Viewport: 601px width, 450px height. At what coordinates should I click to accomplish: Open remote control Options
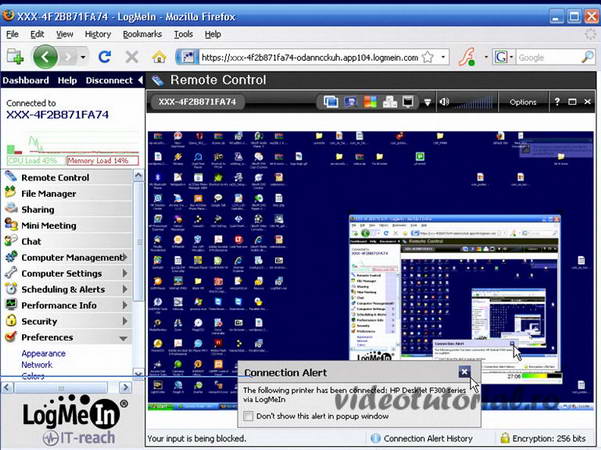[x=523, y=102]
